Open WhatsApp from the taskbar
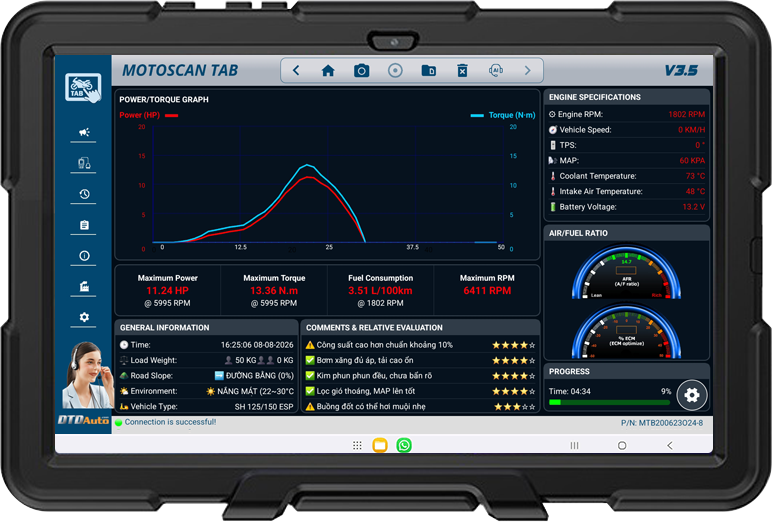Screen dimensions: 772x522 click(x=404, y=445)
